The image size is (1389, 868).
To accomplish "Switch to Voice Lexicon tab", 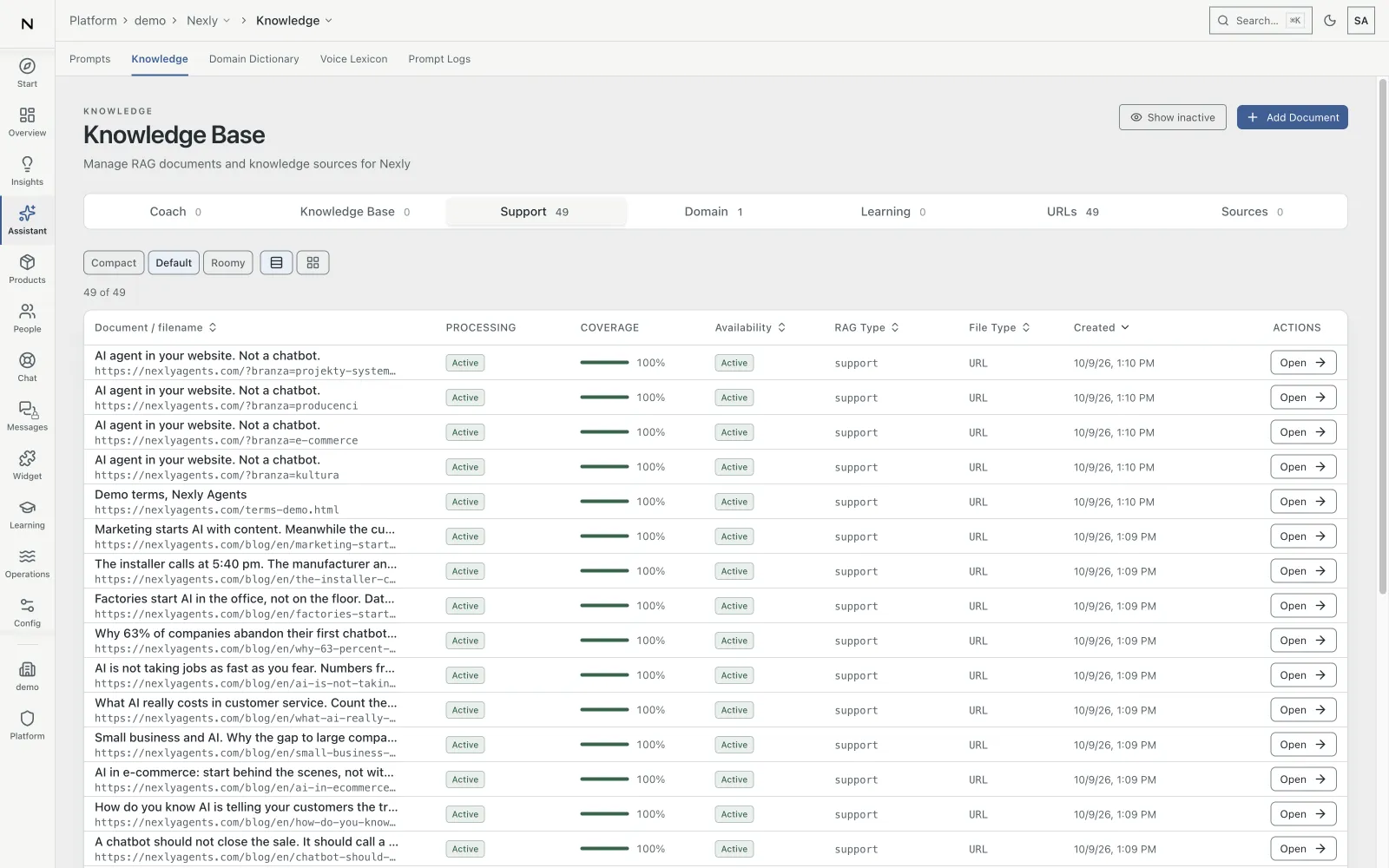I will 353,59.
